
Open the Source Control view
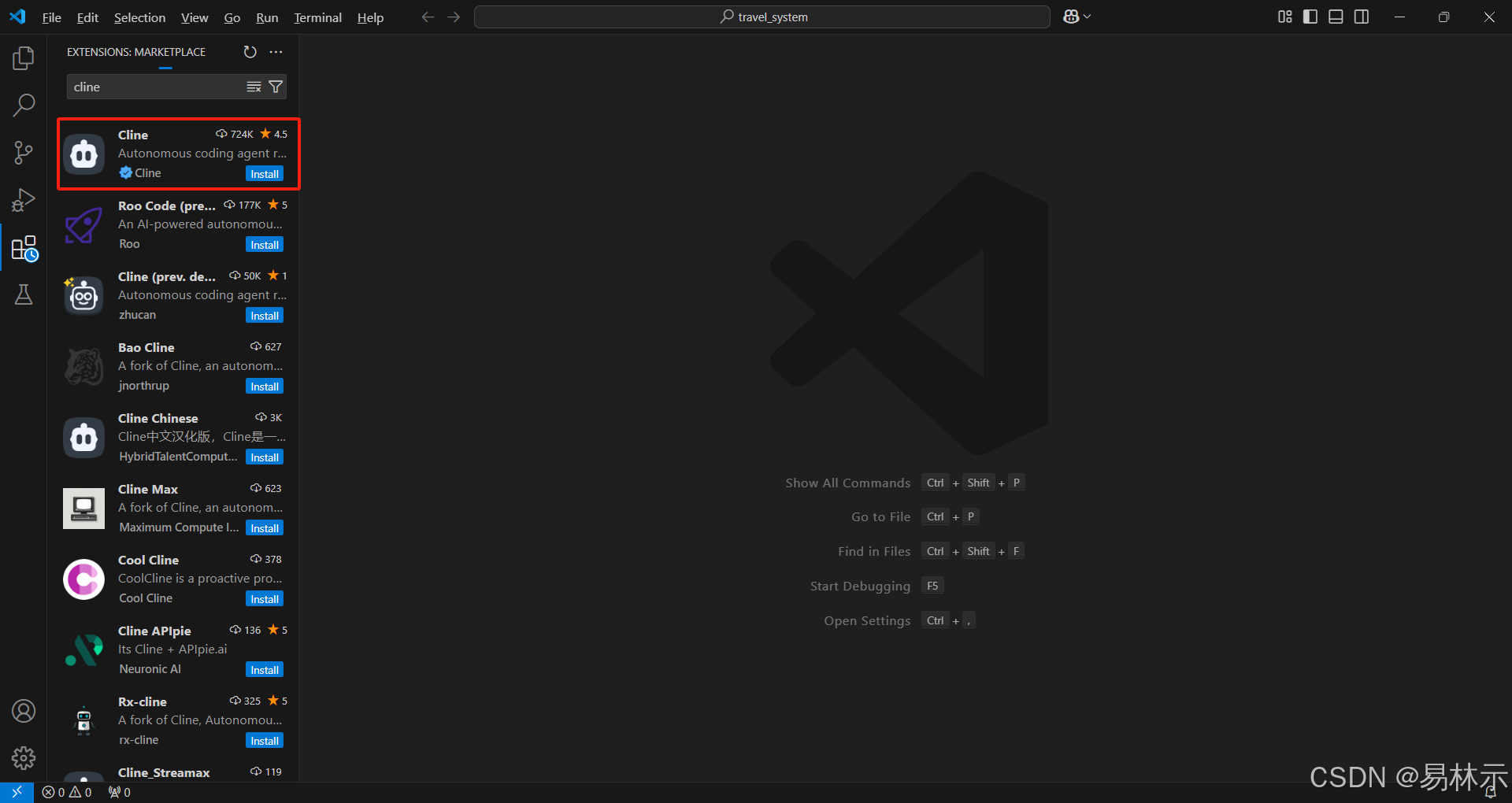click(x=24, y=153)
